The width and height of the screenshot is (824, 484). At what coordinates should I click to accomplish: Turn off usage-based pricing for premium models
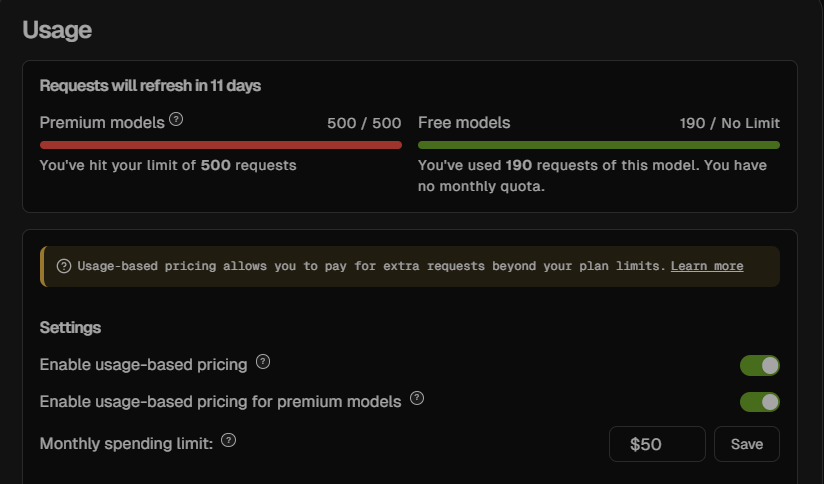tap(759, 402)
